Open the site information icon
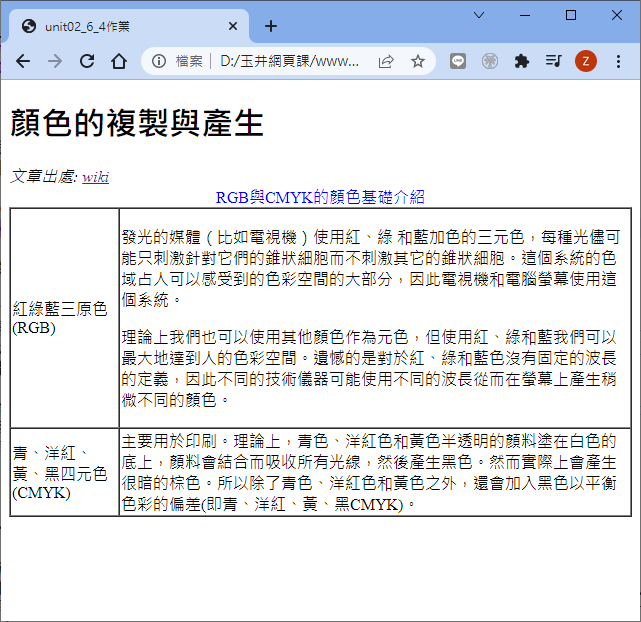Viewport: 641px width, 622px height. coord(158,61)
